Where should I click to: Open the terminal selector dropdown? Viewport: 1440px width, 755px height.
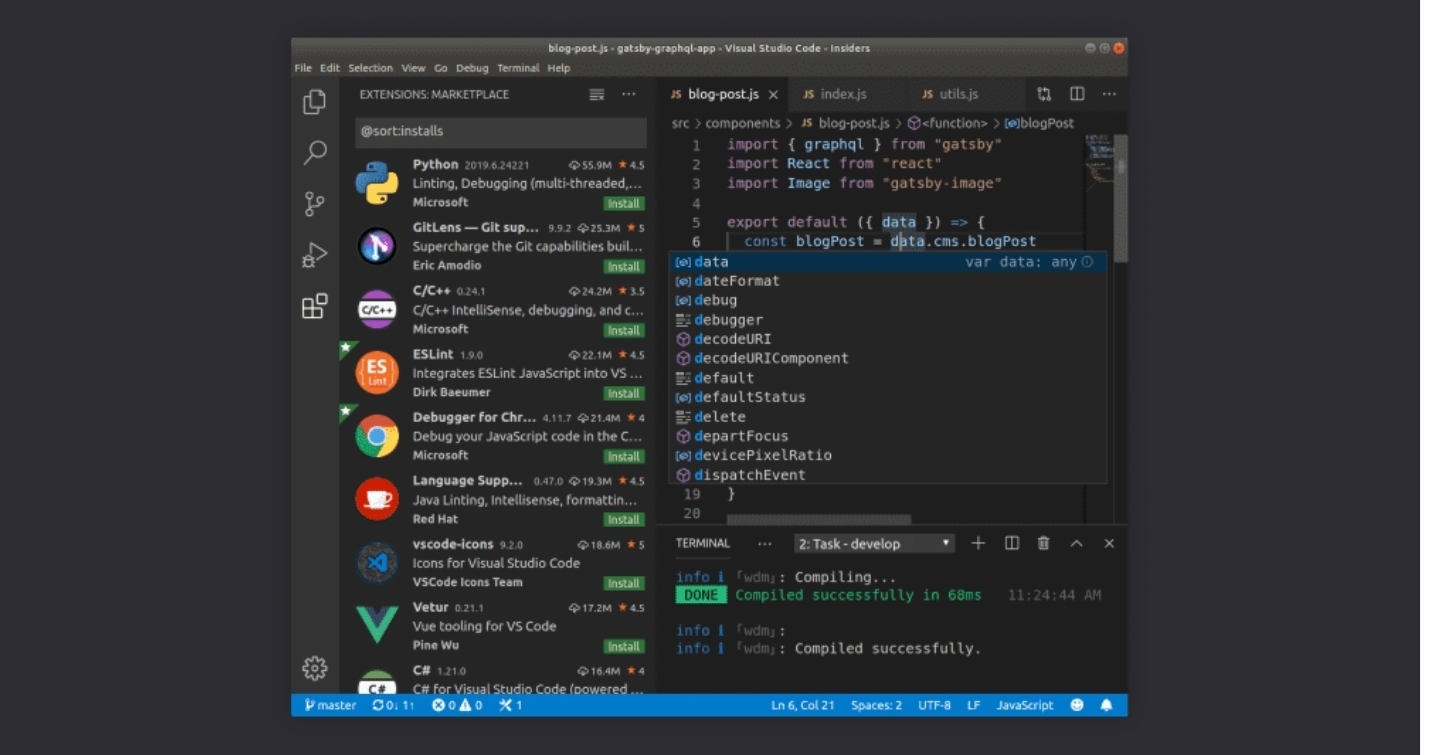point(875,544)
